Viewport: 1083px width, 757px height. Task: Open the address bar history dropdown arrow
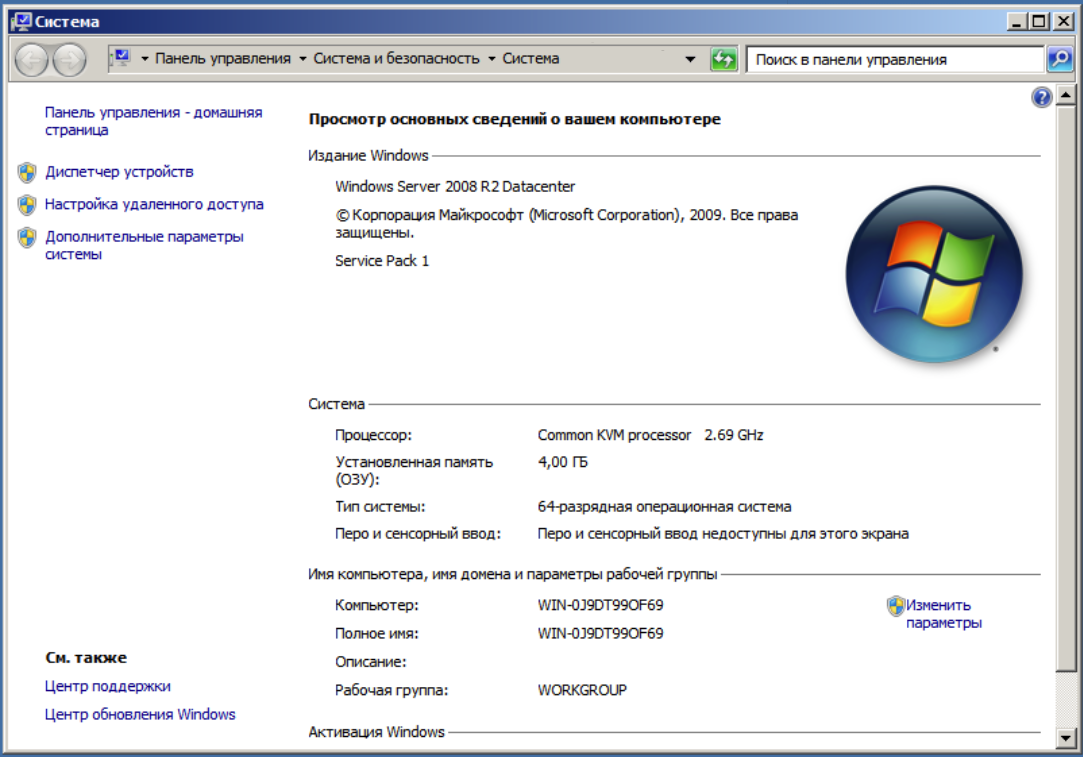[x=692, y=60]
